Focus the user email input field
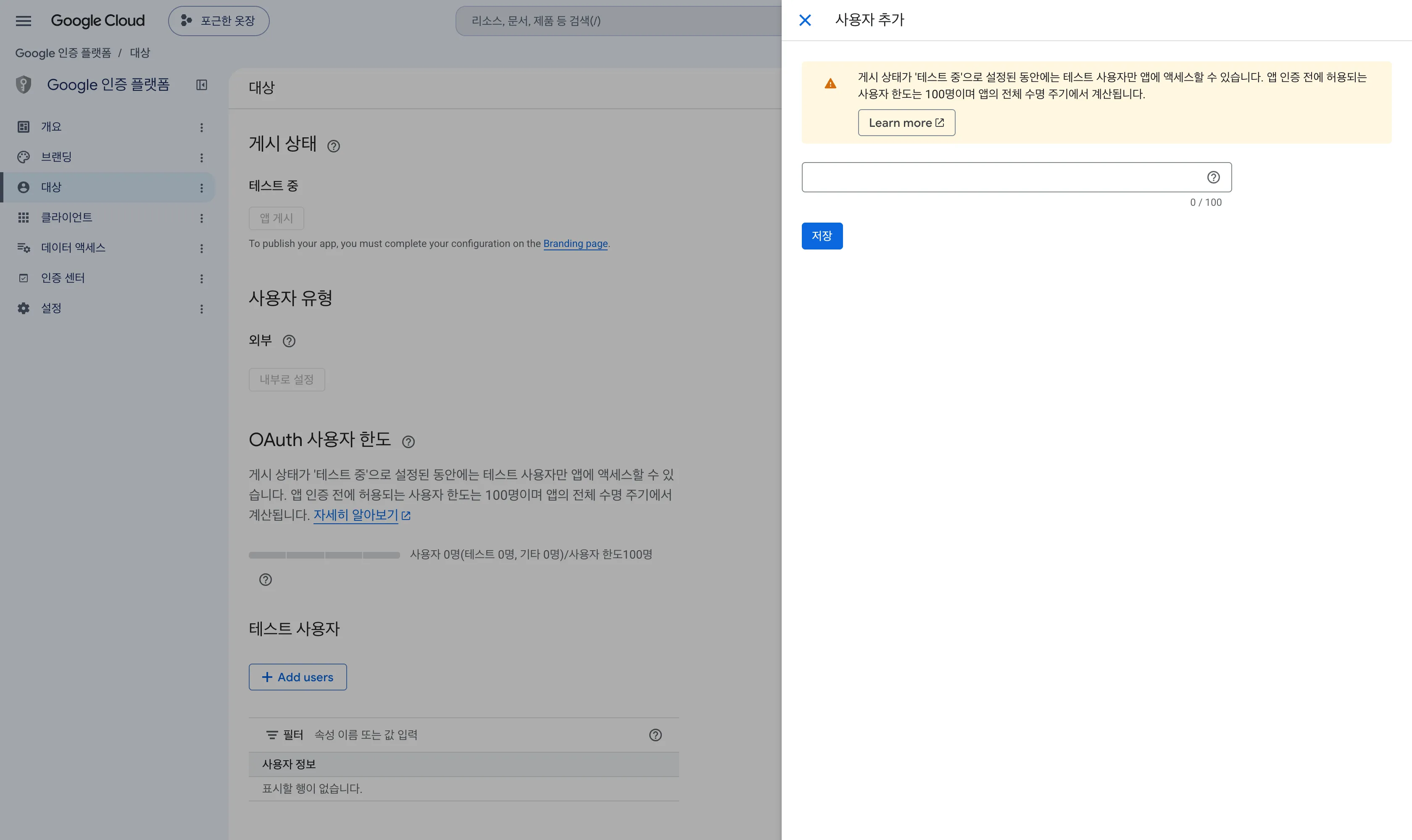This screenshot has height=840, width=1412. click(1016, 177)
